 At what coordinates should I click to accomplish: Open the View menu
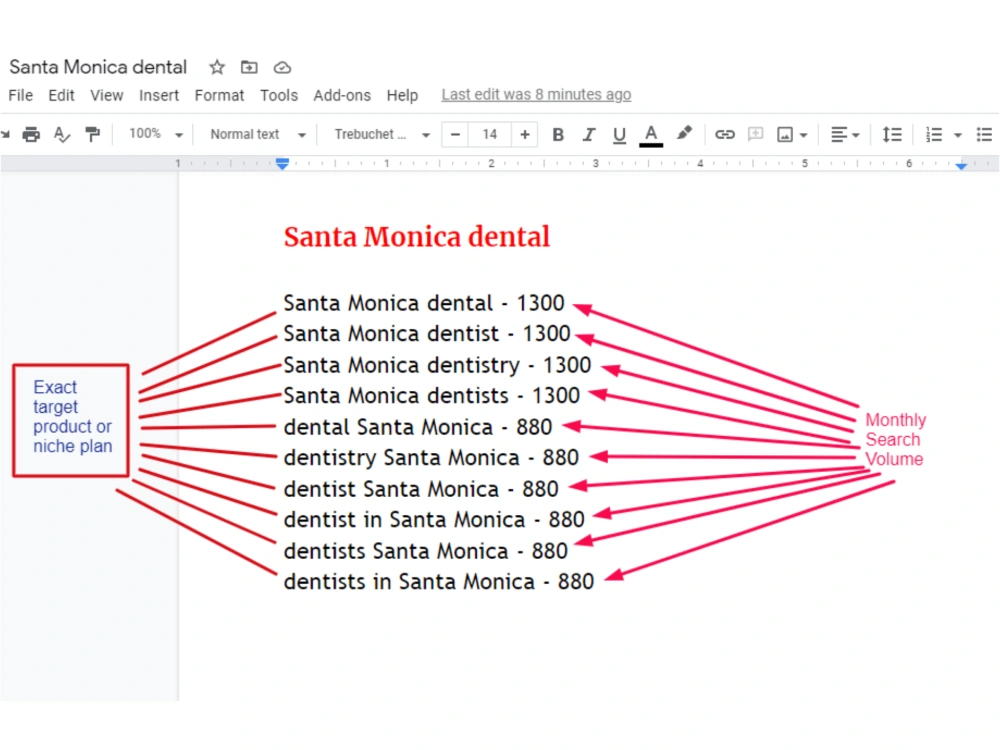point(107,96)
